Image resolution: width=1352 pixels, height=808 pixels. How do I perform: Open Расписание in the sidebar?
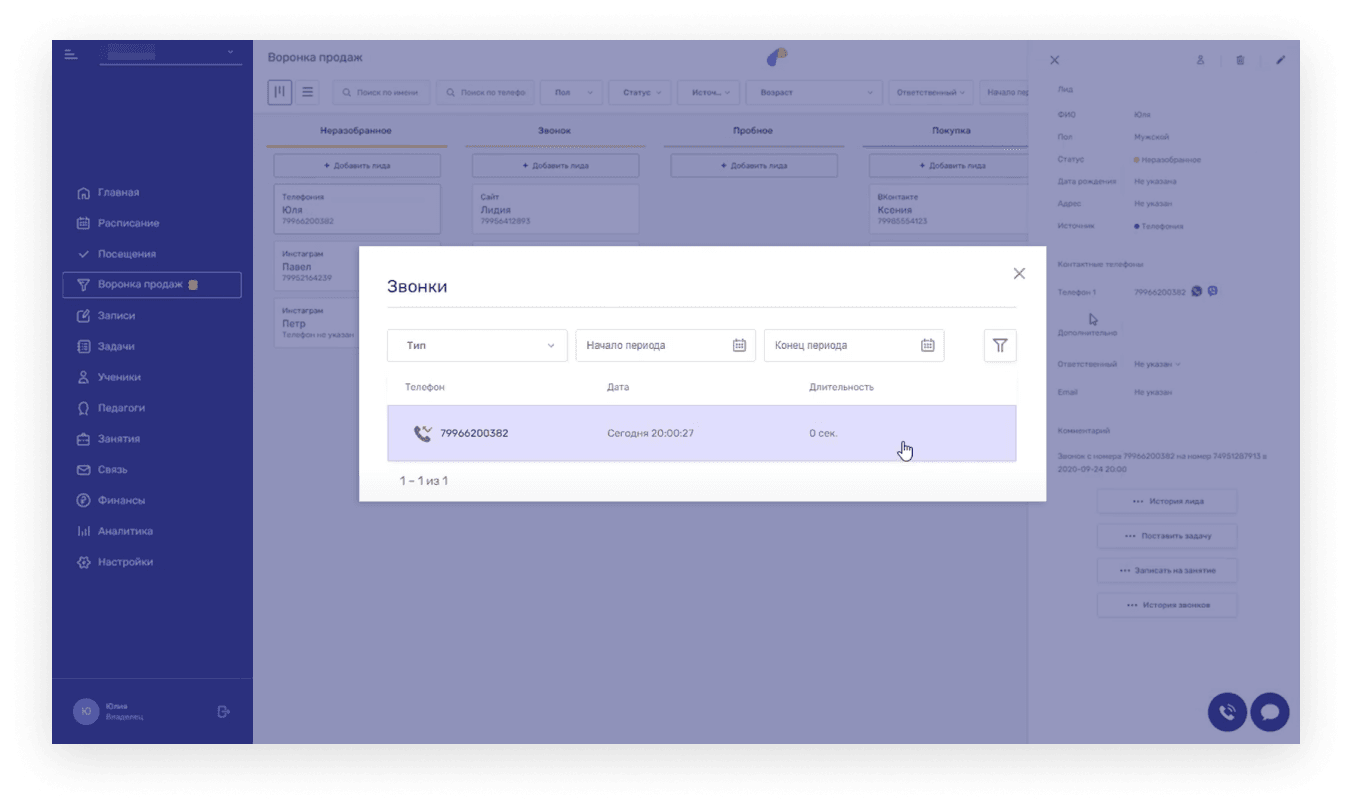[128, 223]
